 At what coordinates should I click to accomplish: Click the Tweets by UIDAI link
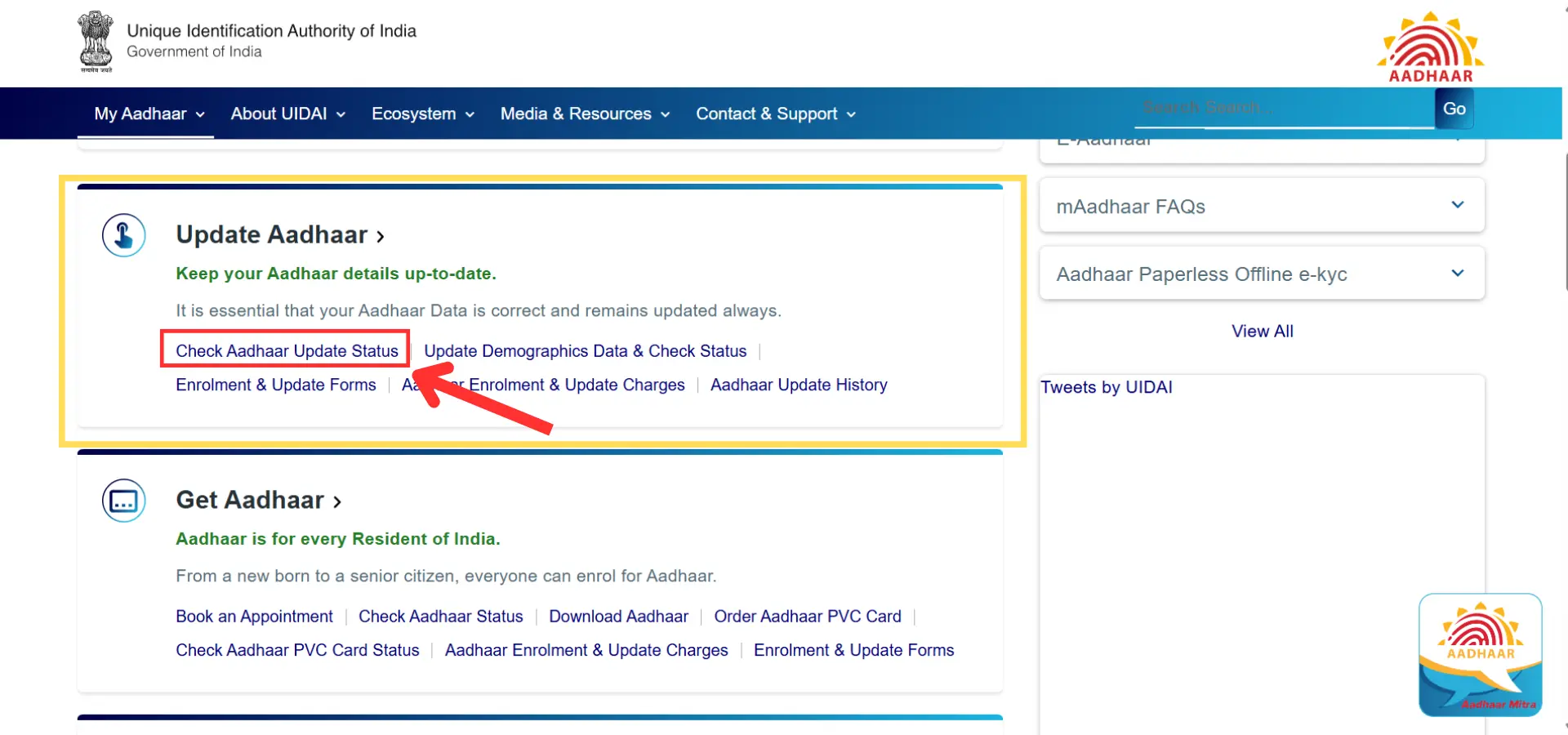point(1106,387)
